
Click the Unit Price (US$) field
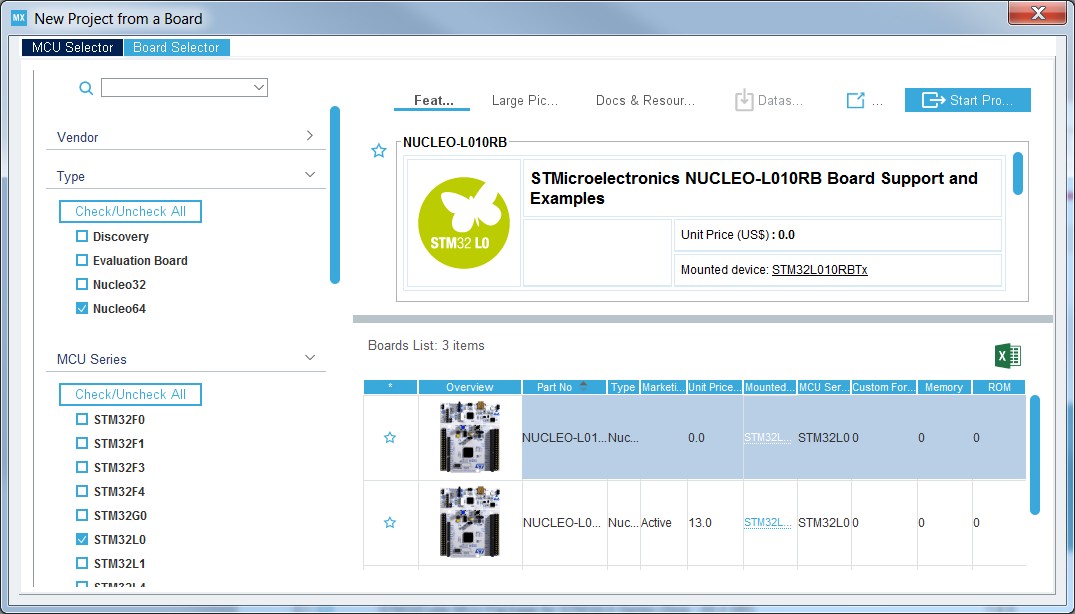[838, 235]
